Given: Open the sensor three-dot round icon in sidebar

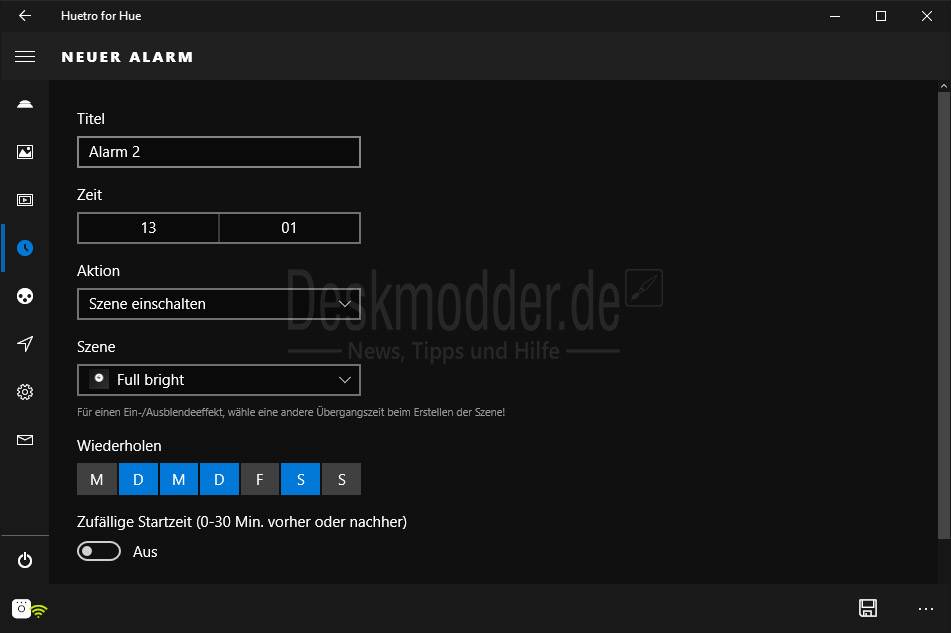Looking at the screenshot, I should coord(25,296).
